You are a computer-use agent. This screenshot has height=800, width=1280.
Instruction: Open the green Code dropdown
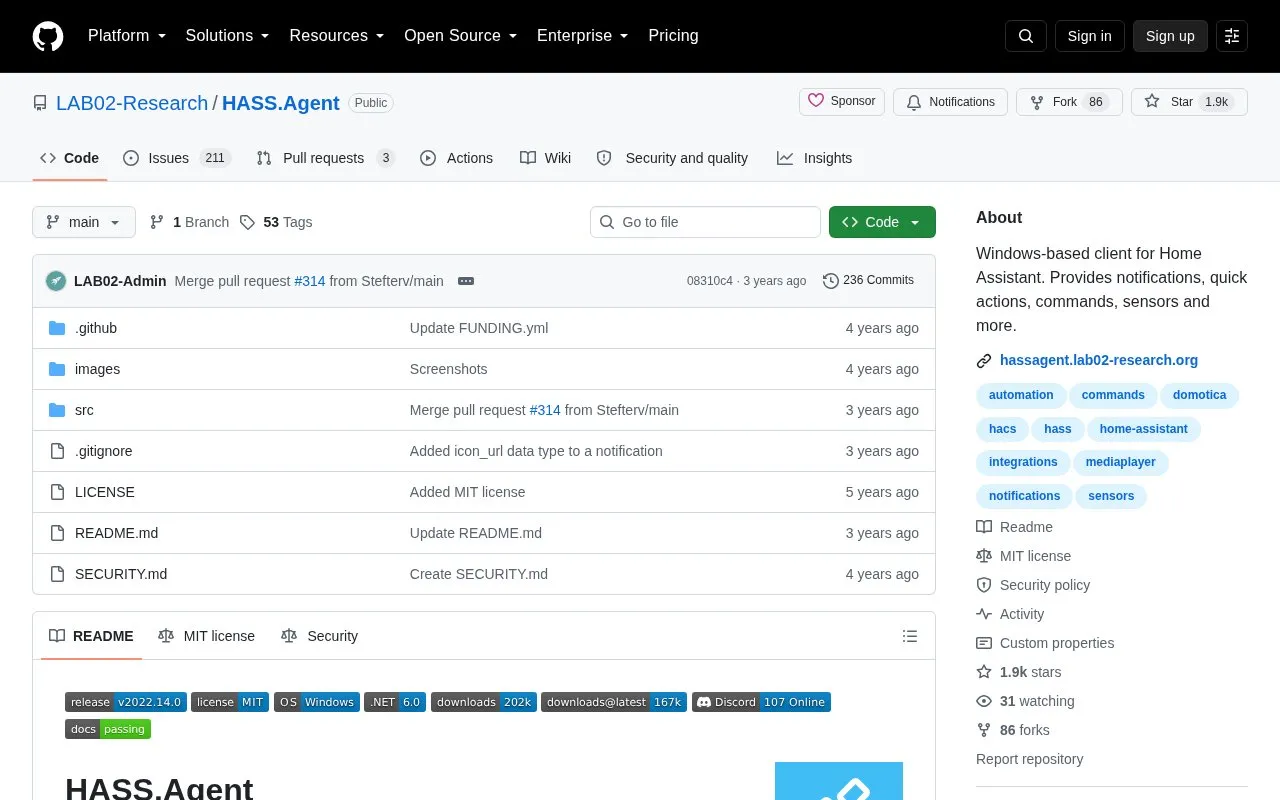(882, 222)
